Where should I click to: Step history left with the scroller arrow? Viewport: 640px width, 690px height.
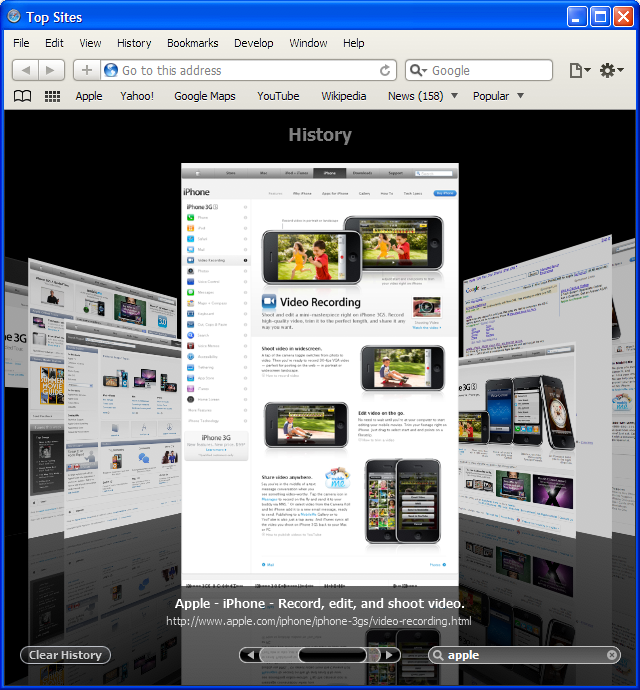pyautogui.click(x=250, y=655)
